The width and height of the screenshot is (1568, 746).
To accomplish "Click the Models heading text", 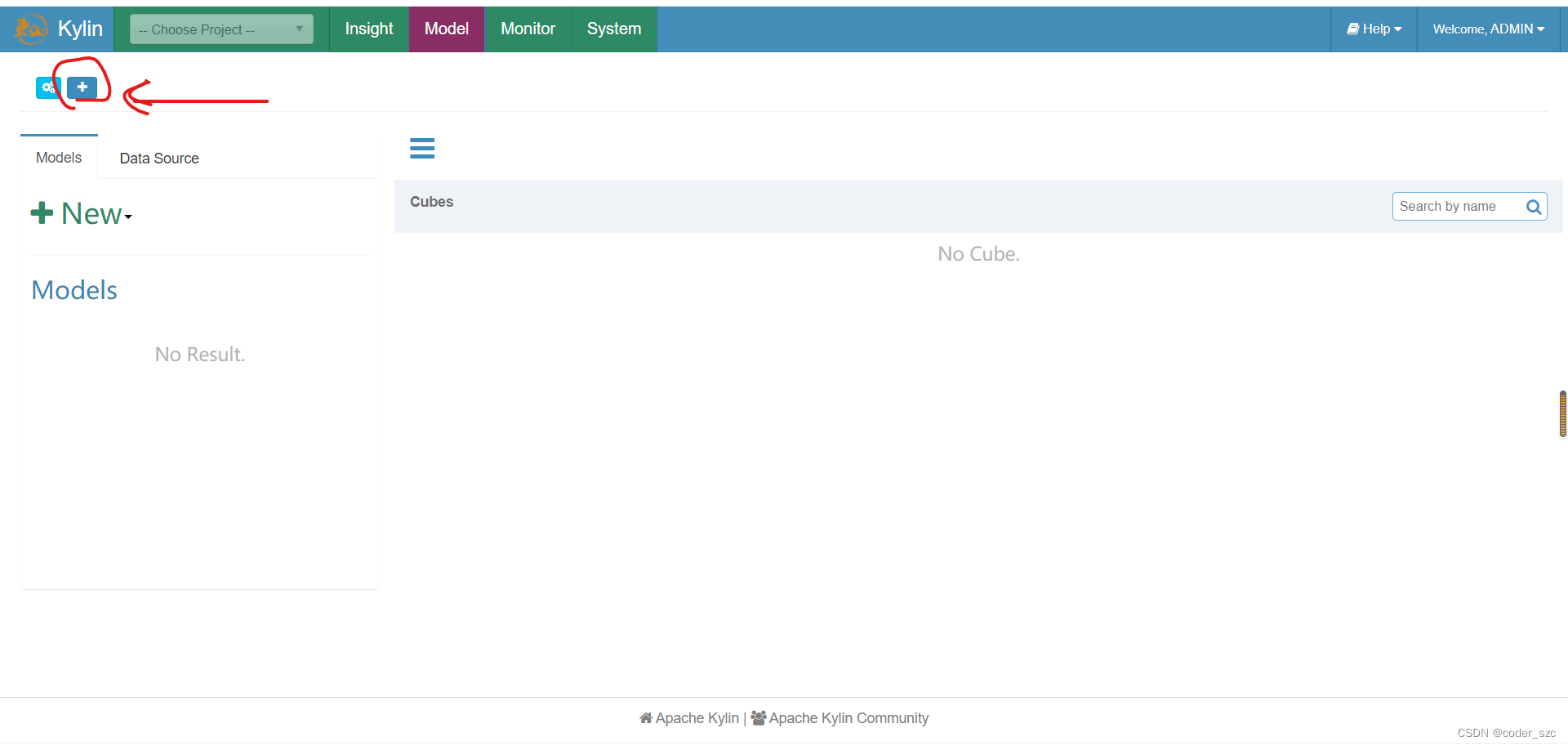I will [x=74, y=290].
